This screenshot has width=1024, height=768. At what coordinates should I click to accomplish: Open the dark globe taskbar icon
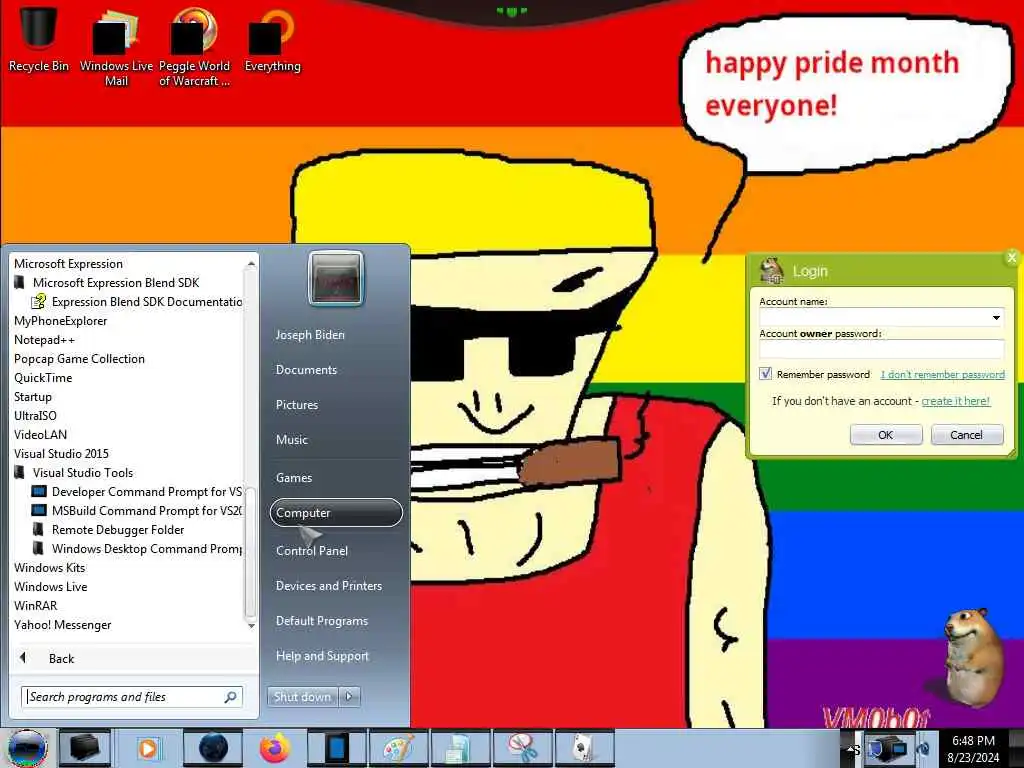(213, 748)
